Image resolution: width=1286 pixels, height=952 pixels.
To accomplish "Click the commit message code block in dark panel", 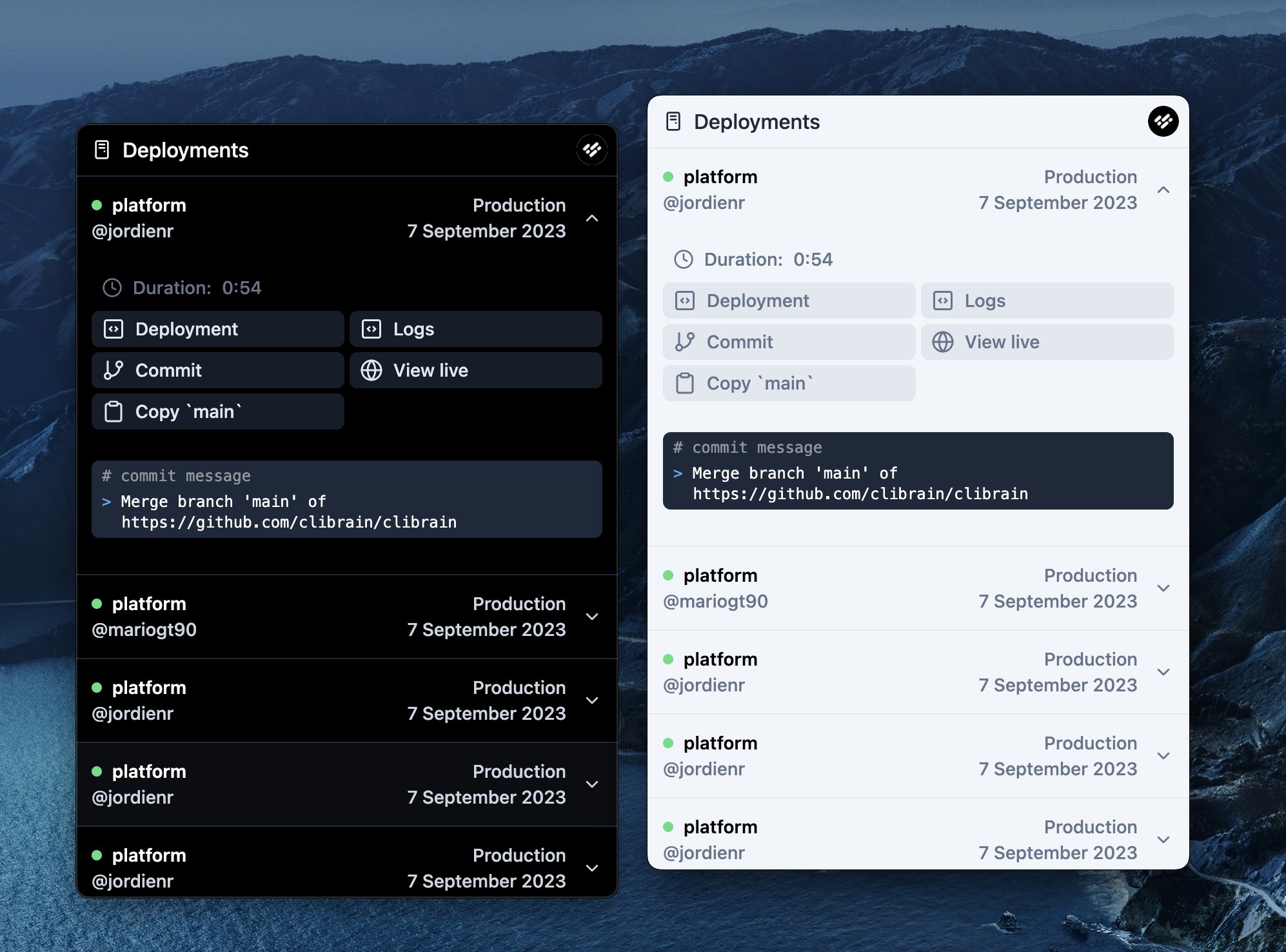I will [x=346, y=499].
